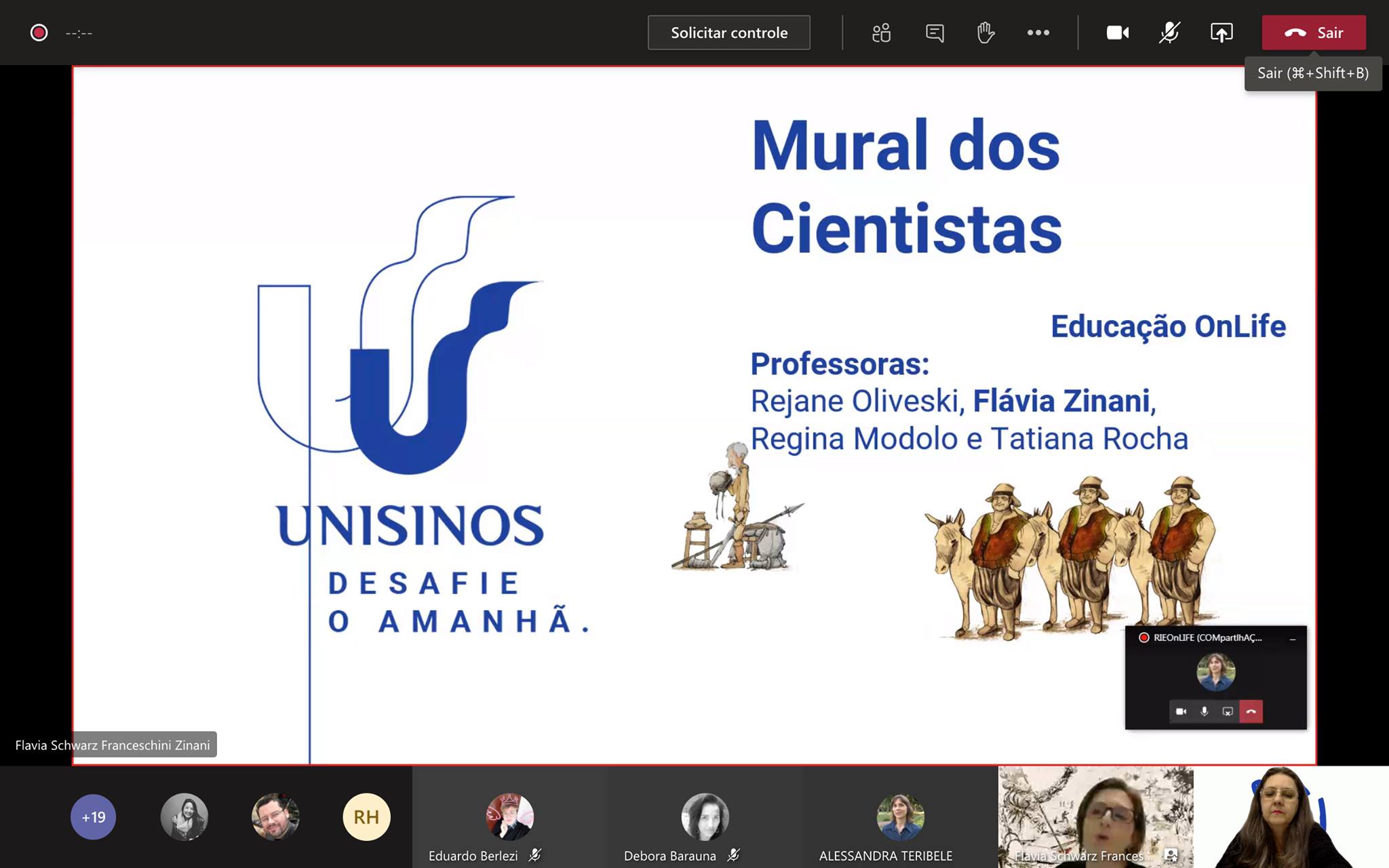The image size is (1389, 868).
Task: Toggle camera in the RIEOnLIFE mini window
Action: 1181,711
